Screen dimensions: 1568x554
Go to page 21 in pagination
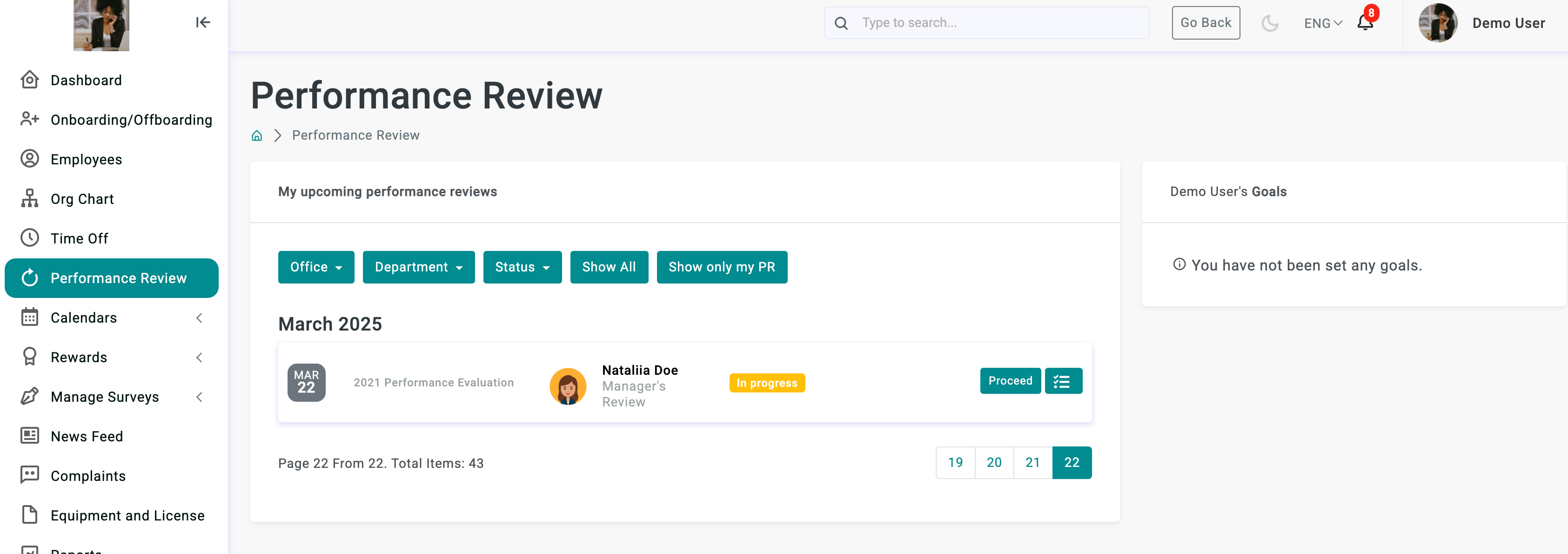coord(1032,463)
